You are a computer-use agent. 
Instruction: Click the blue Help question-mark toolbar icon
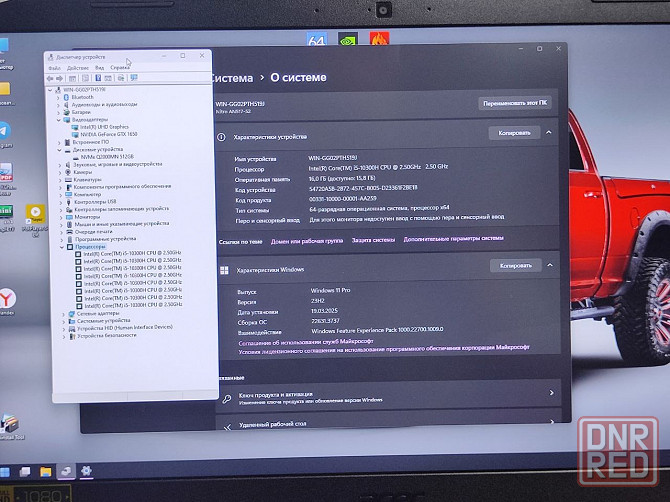pos(98,78)
